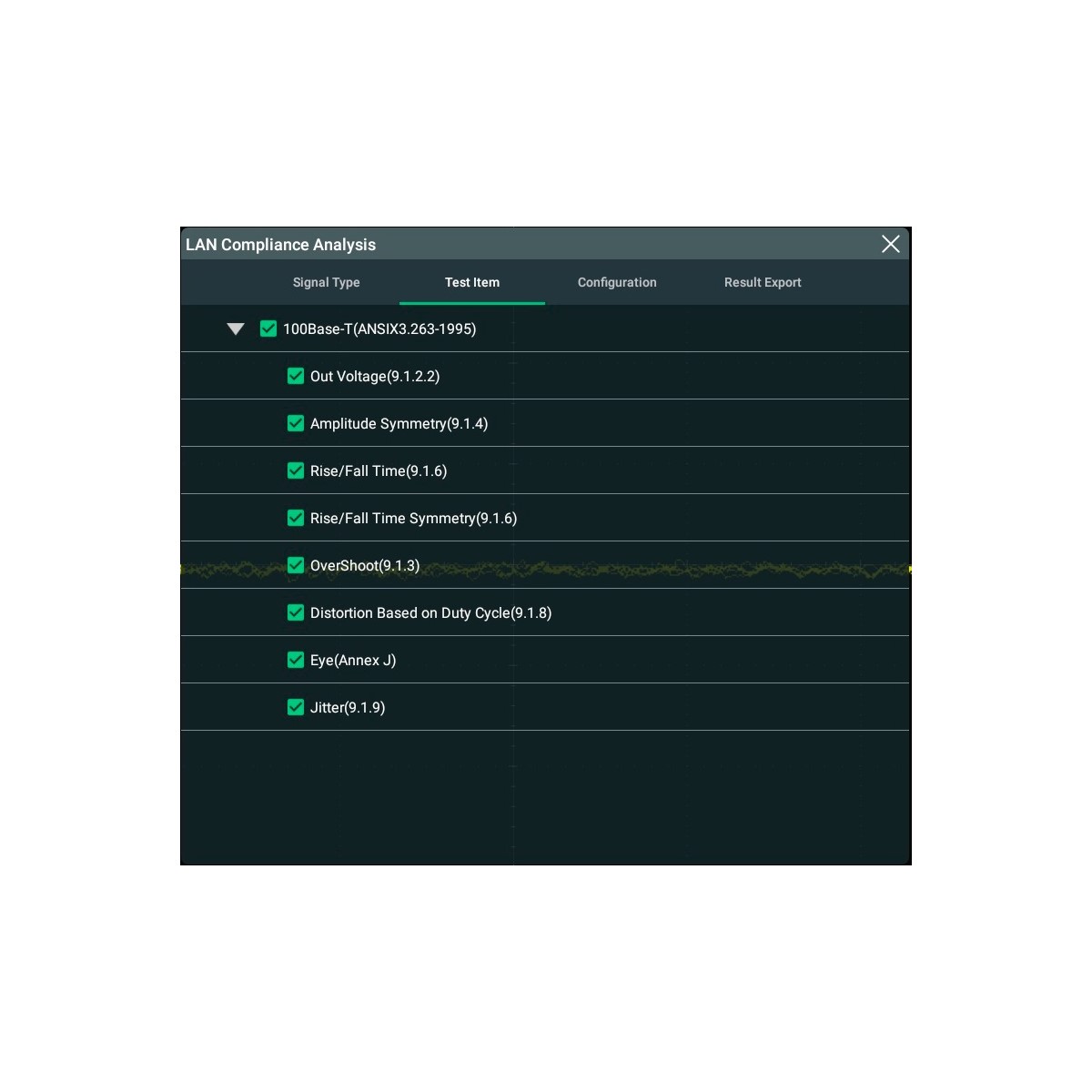Select the Test Item tab

point(471,283)
